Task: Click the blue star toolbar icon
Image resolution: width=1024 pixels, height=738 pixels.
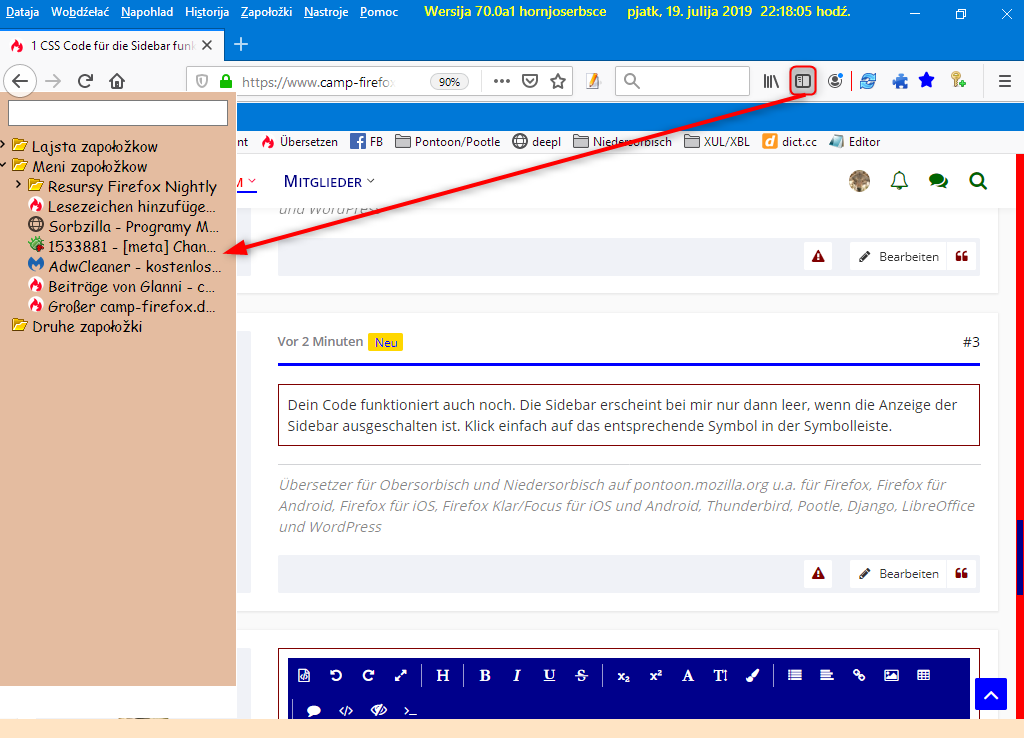Action: (x=927, y=80)
